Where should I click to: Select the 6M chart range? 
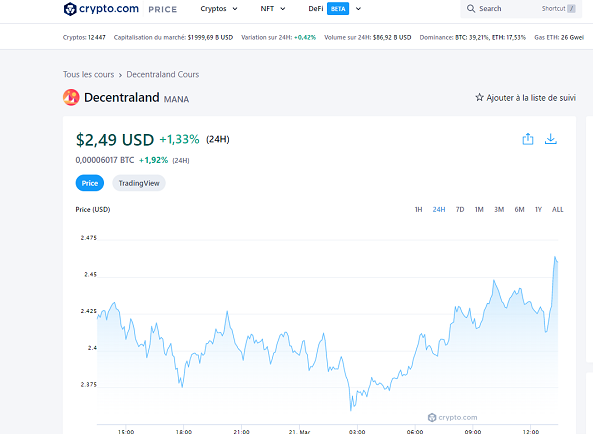[x=519, y=209]
